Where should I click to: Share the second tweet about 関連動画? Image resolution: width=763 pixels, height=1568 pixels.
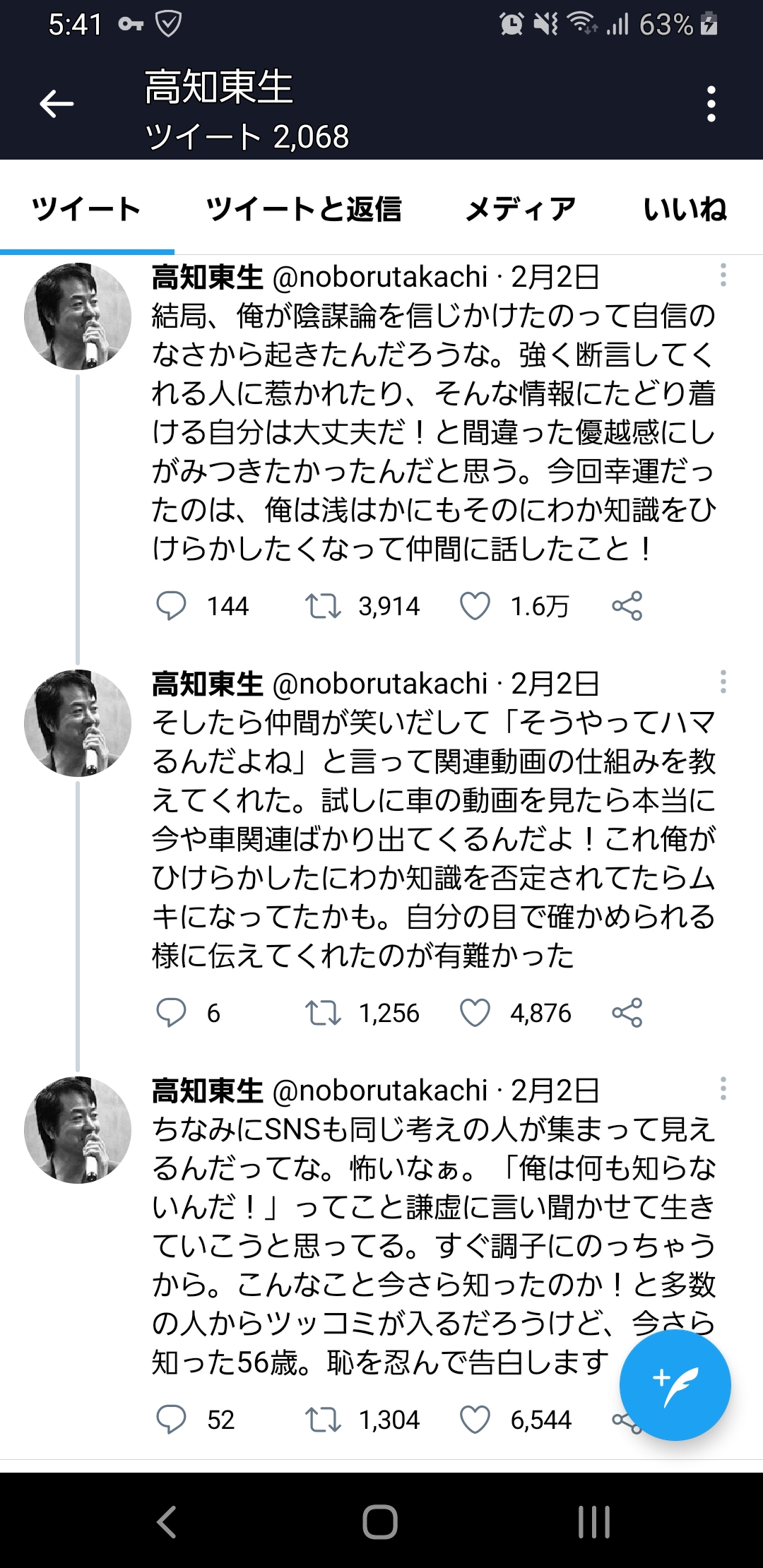pyautogui.click(x=627, y=1013)
